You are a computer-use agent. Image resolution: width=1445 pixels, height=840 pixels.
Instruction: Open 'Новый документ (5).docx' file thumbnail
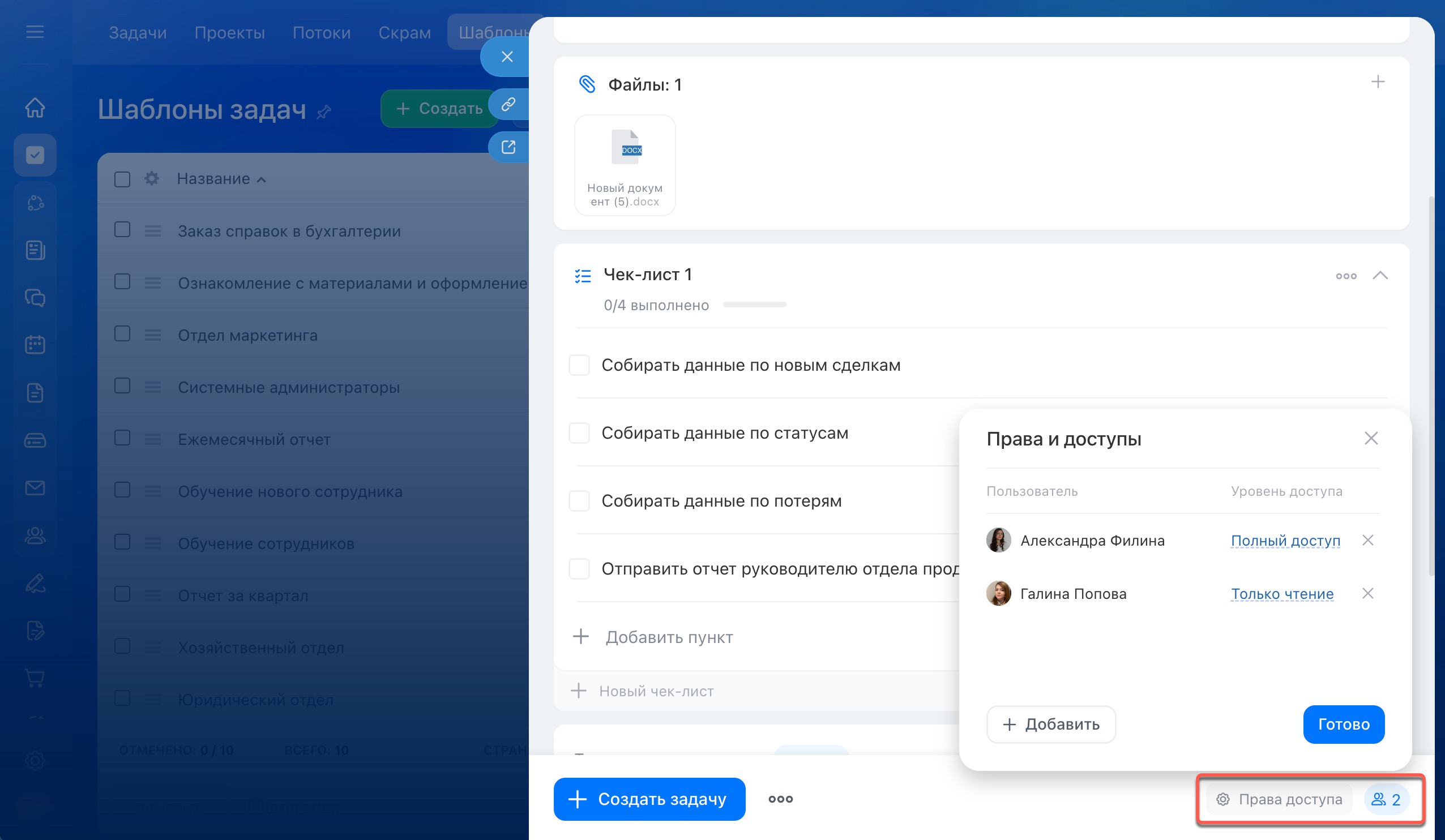pyautogui.click(x=625, y=165)
